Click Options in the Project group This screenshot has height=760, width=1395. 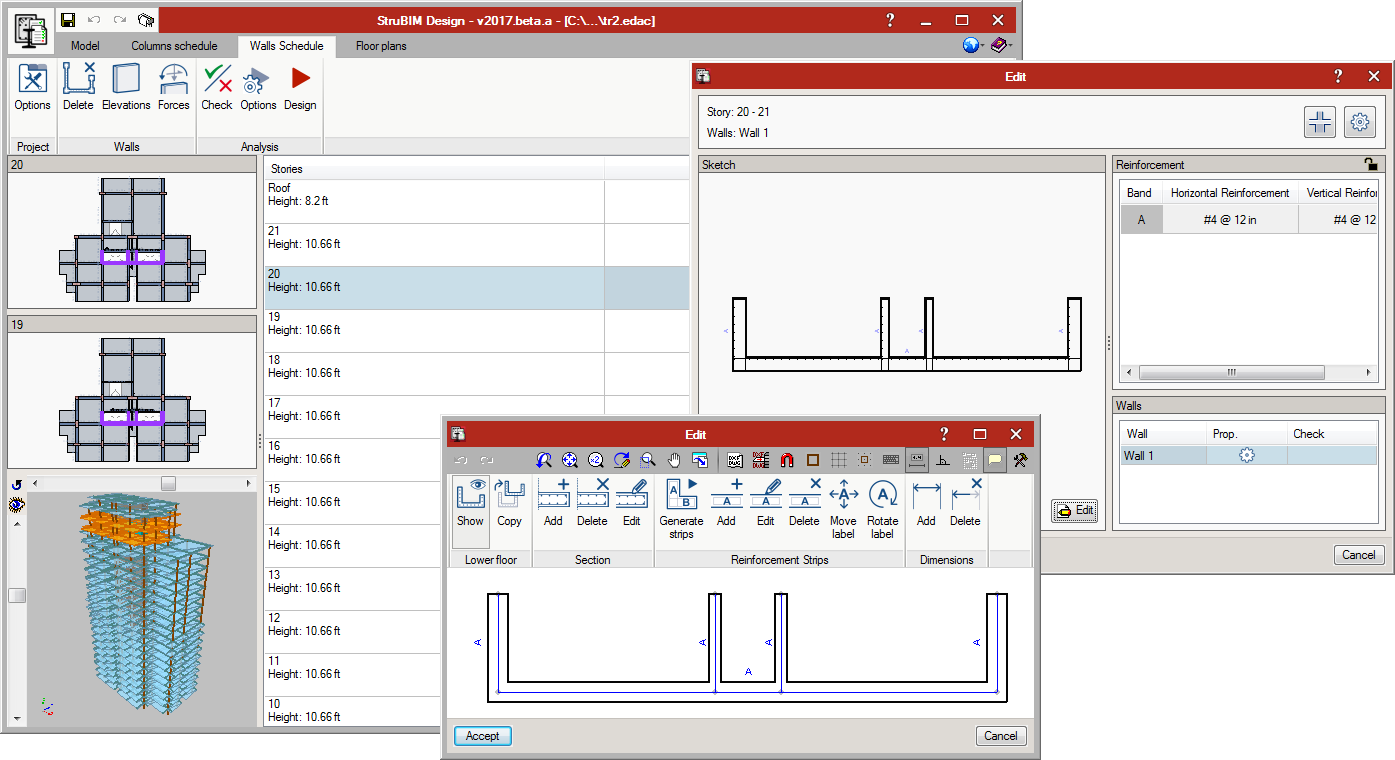[32, 87]
